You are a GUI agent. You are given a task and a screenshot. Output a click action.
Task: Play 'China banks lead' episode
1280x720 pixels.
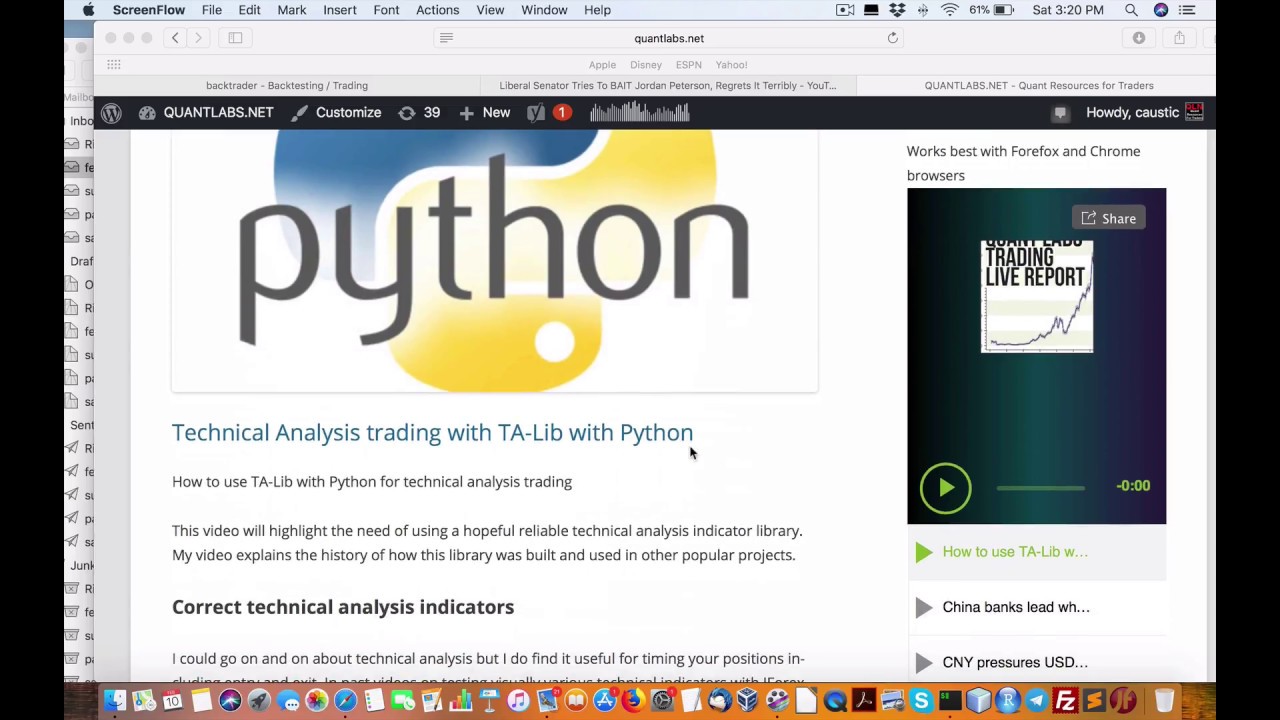(1036, 607)
